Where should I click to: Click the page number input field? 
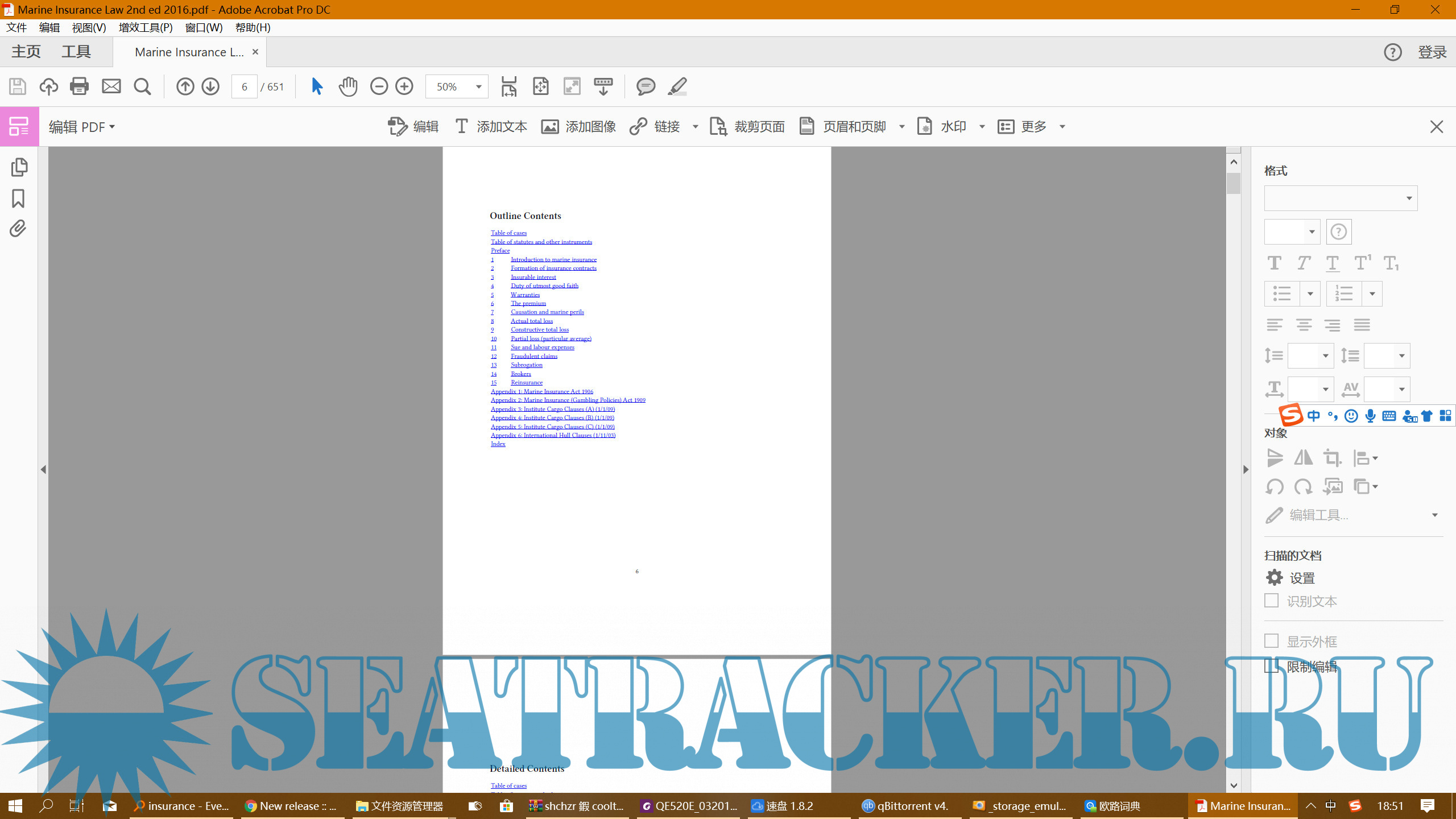[244, 86]
